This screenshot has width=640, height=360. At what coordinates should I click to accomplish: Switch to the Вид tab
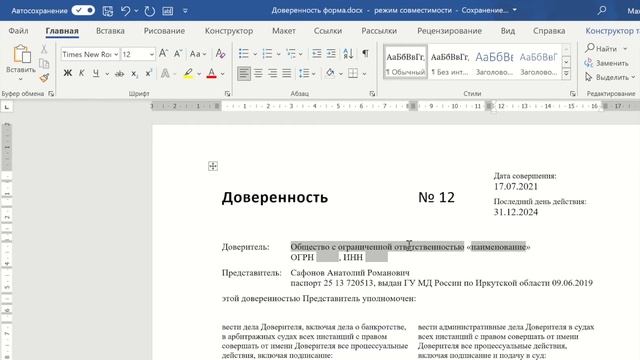click(x=508, y=31)
